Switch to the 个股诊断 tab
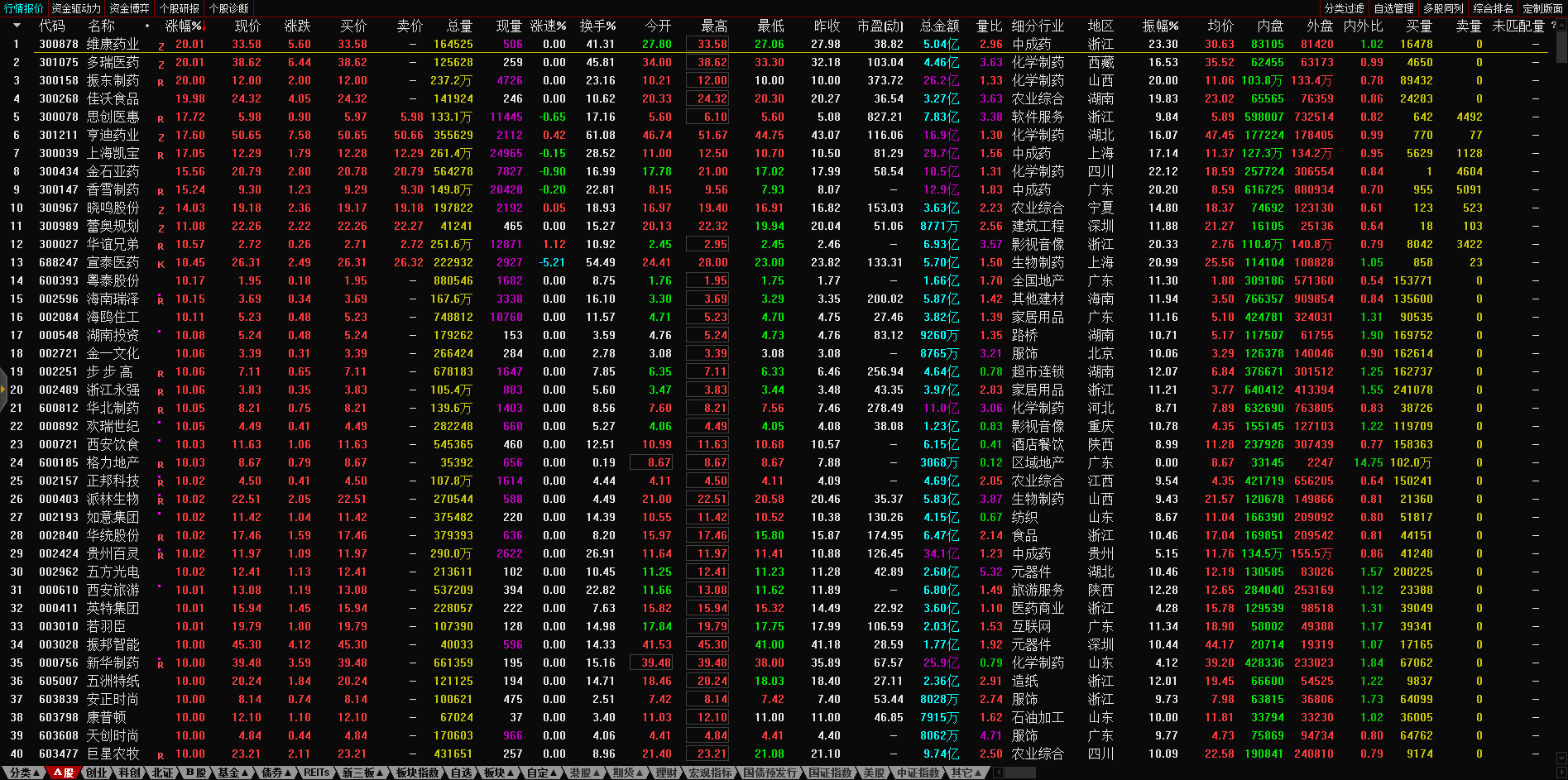 pos(229,8)
